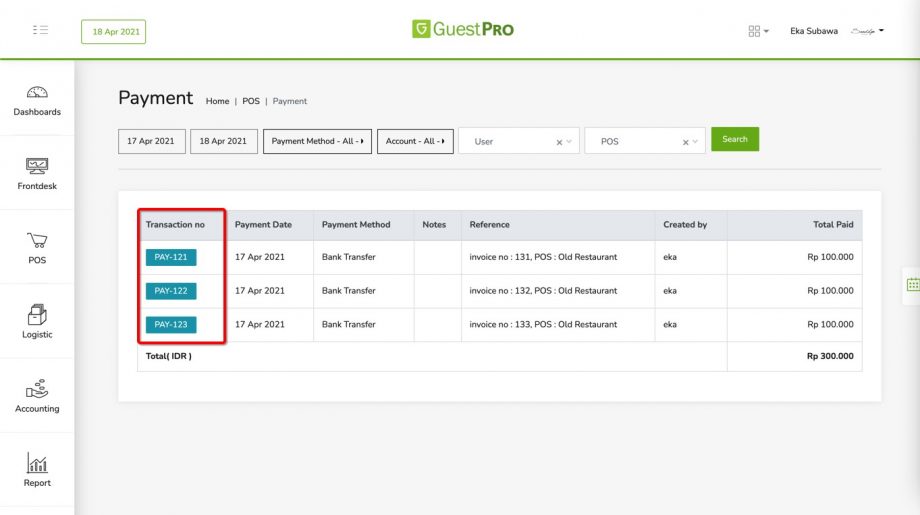Click the Payment breadcrumb text
Viewport: 920px width, 515px height.
[290, 101]
